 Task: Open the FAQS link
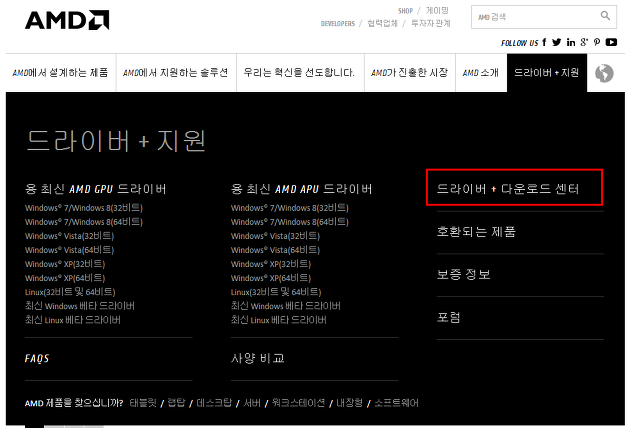click(37, 358)
